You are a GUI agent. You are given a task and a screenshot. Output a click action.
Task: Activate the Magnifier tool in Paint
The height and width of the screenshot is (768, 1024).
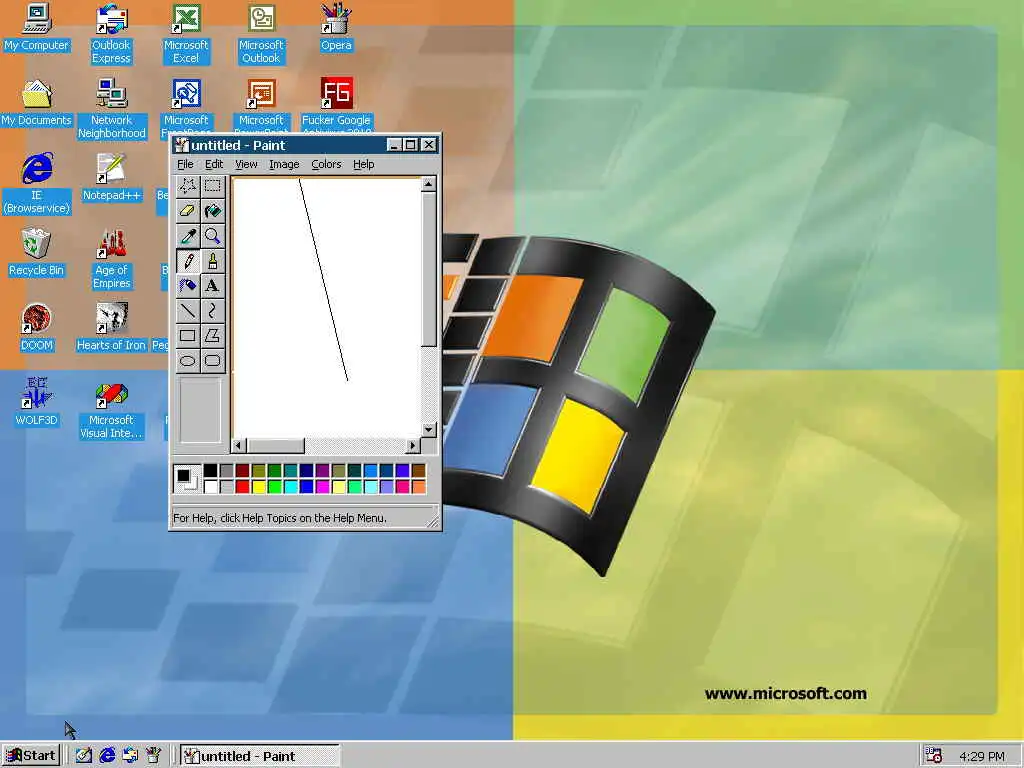(x=212, y=236)
